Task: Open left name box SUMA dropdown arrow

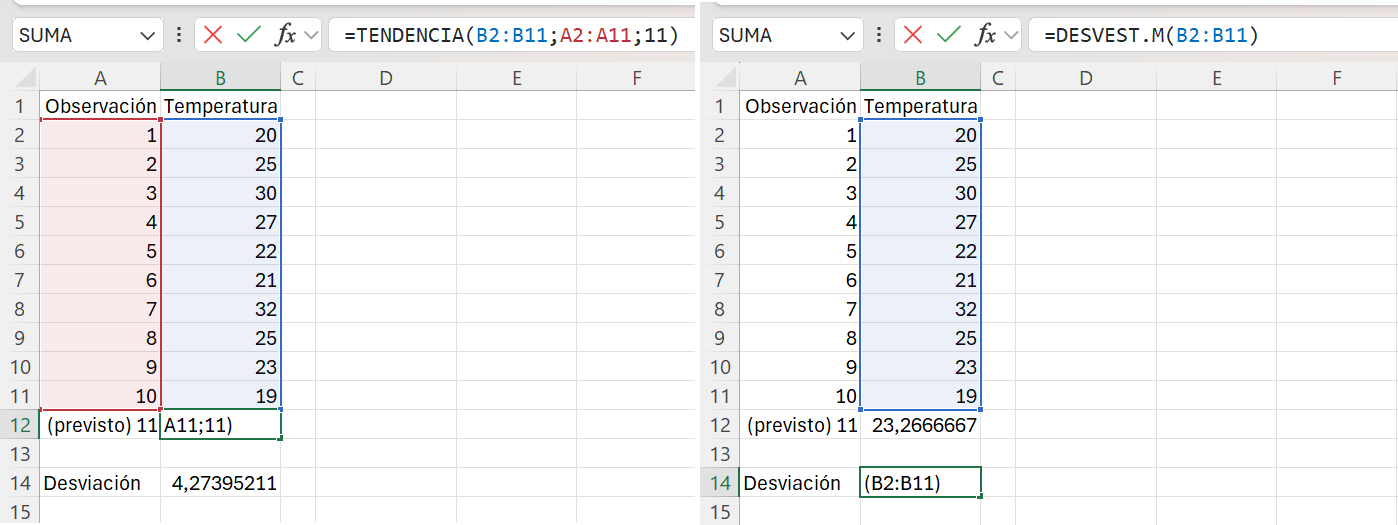Action: click(148, 35)
